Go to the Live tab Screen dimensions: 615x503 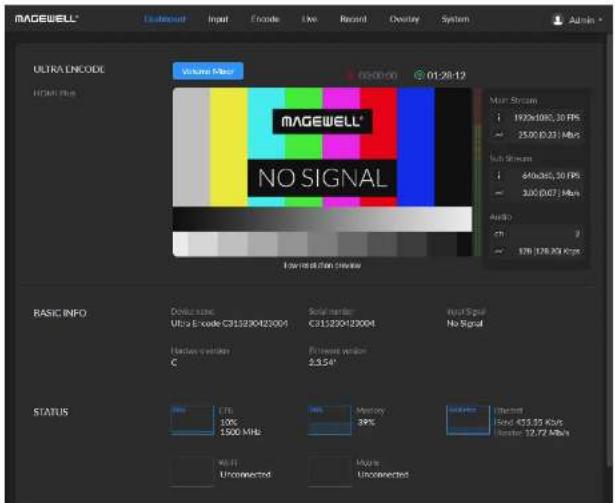(309, 19)
